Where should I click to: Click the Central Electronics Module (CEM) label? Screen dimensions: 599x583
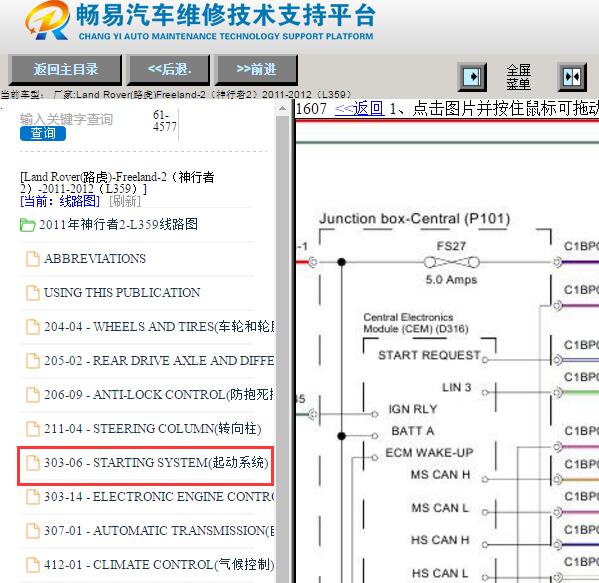click(416, 323)
